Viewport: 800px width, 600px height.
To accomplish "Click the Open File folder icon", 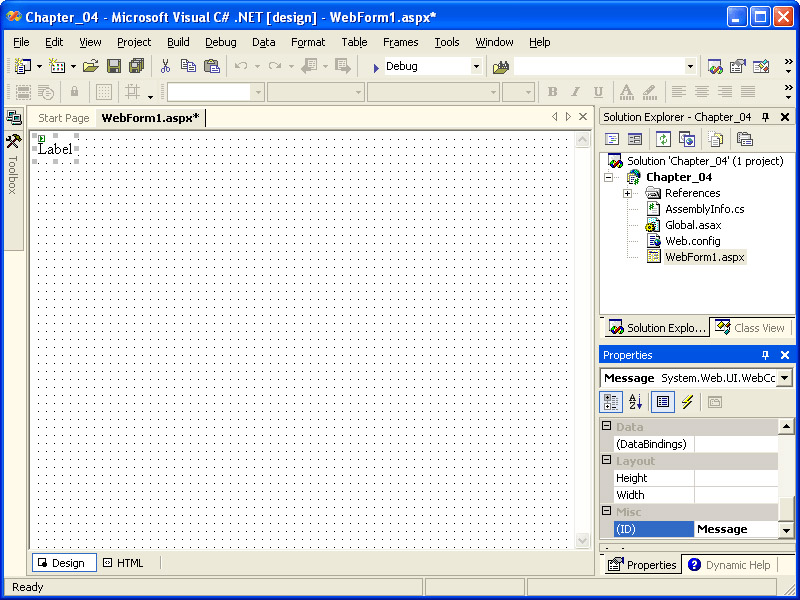I will pos(90,66).
